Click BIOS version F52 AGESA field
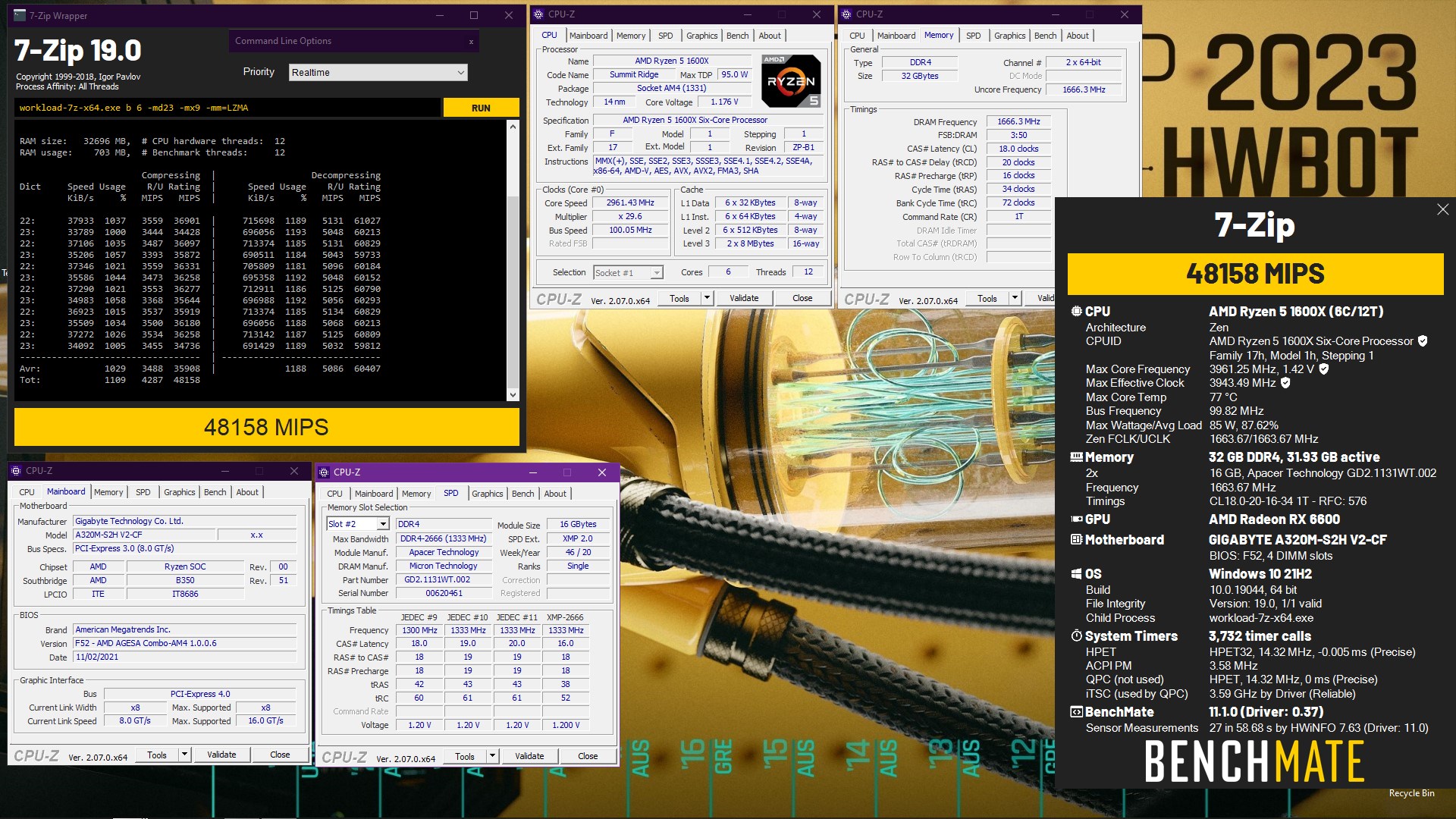1456x819 pixels. [184, 644]
